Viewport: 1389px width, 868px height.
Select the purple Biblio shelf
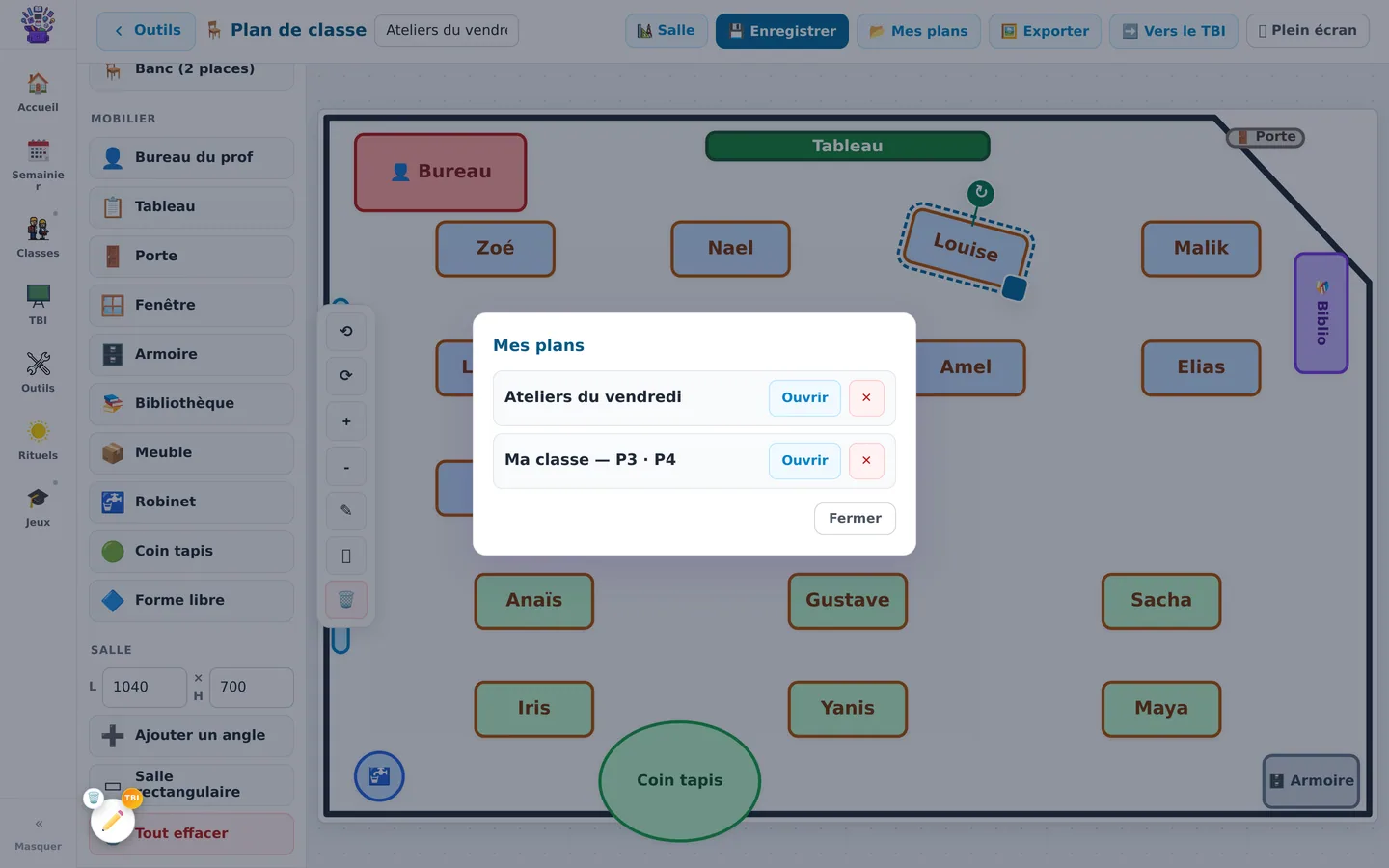1321,313
